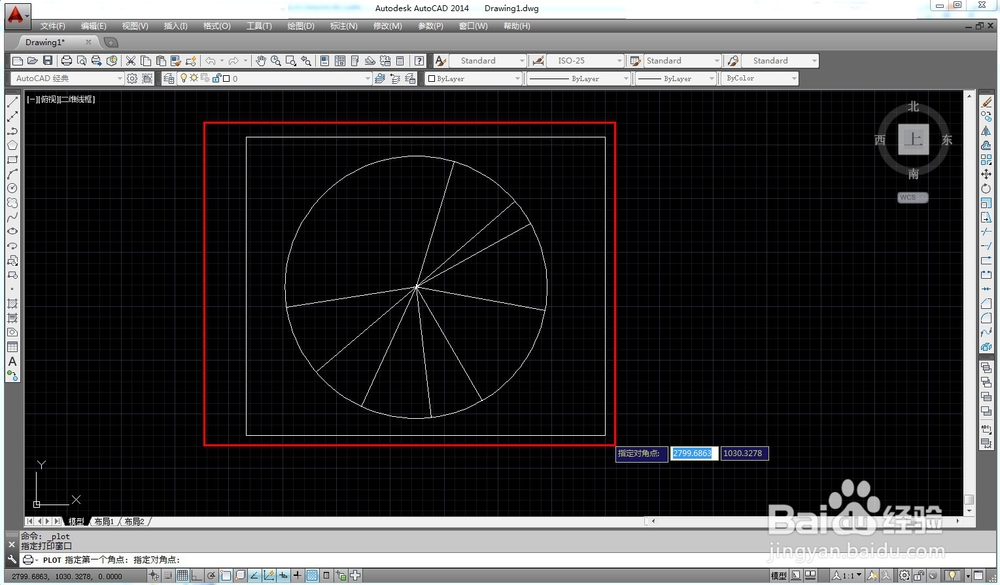
Task: Click the Open file folder icon
Action: pyautogui.click(x=33, y=61)
